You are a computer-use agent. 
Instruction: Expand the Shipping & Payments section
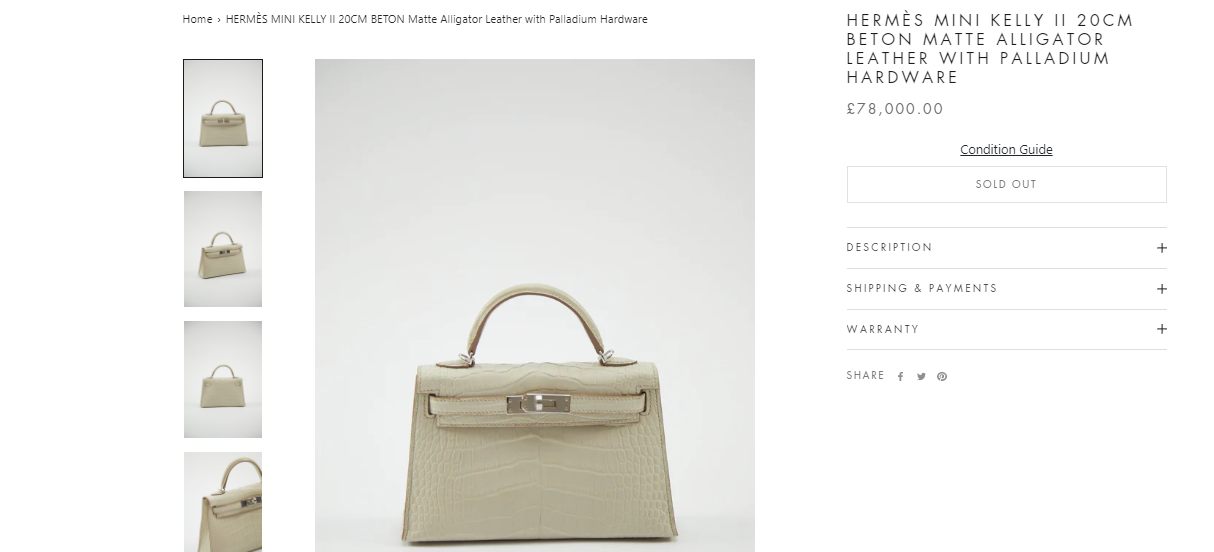pos(1006,289)
